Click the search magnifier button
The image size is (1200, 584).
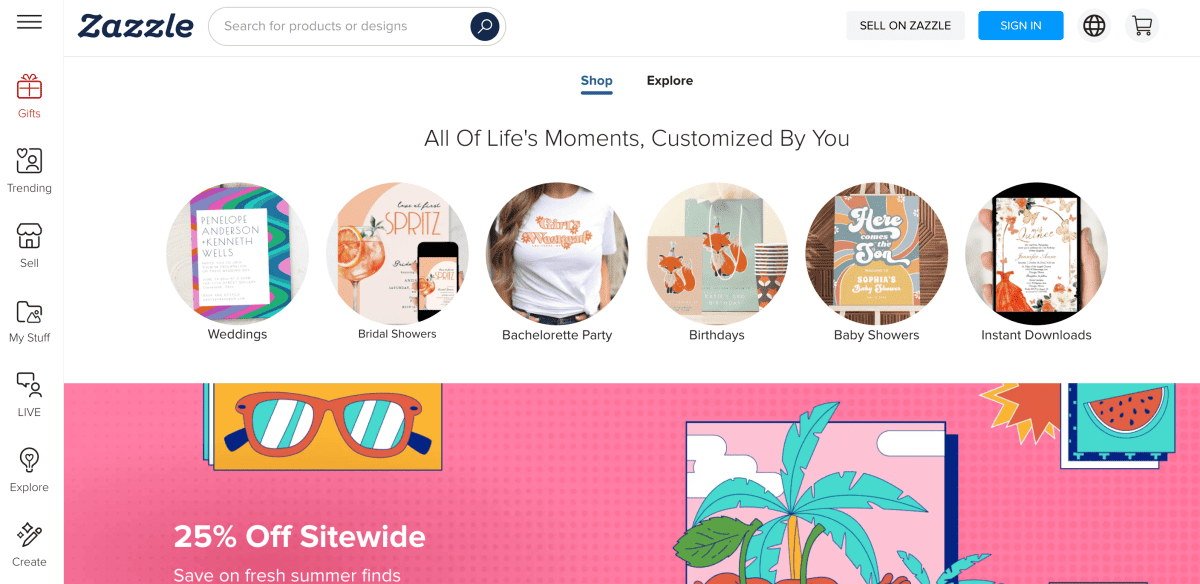click(x=485, y=26)
